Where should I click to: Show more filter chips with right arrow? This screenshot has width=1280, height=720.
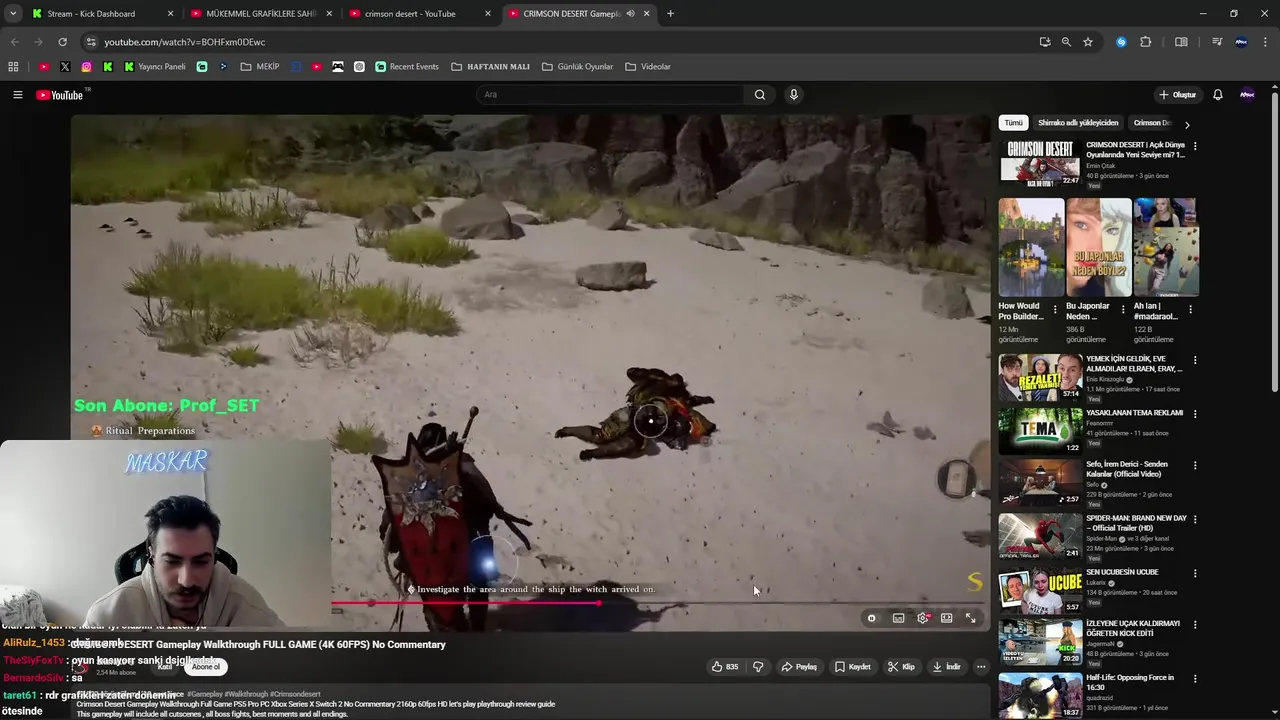[1187, 125]
